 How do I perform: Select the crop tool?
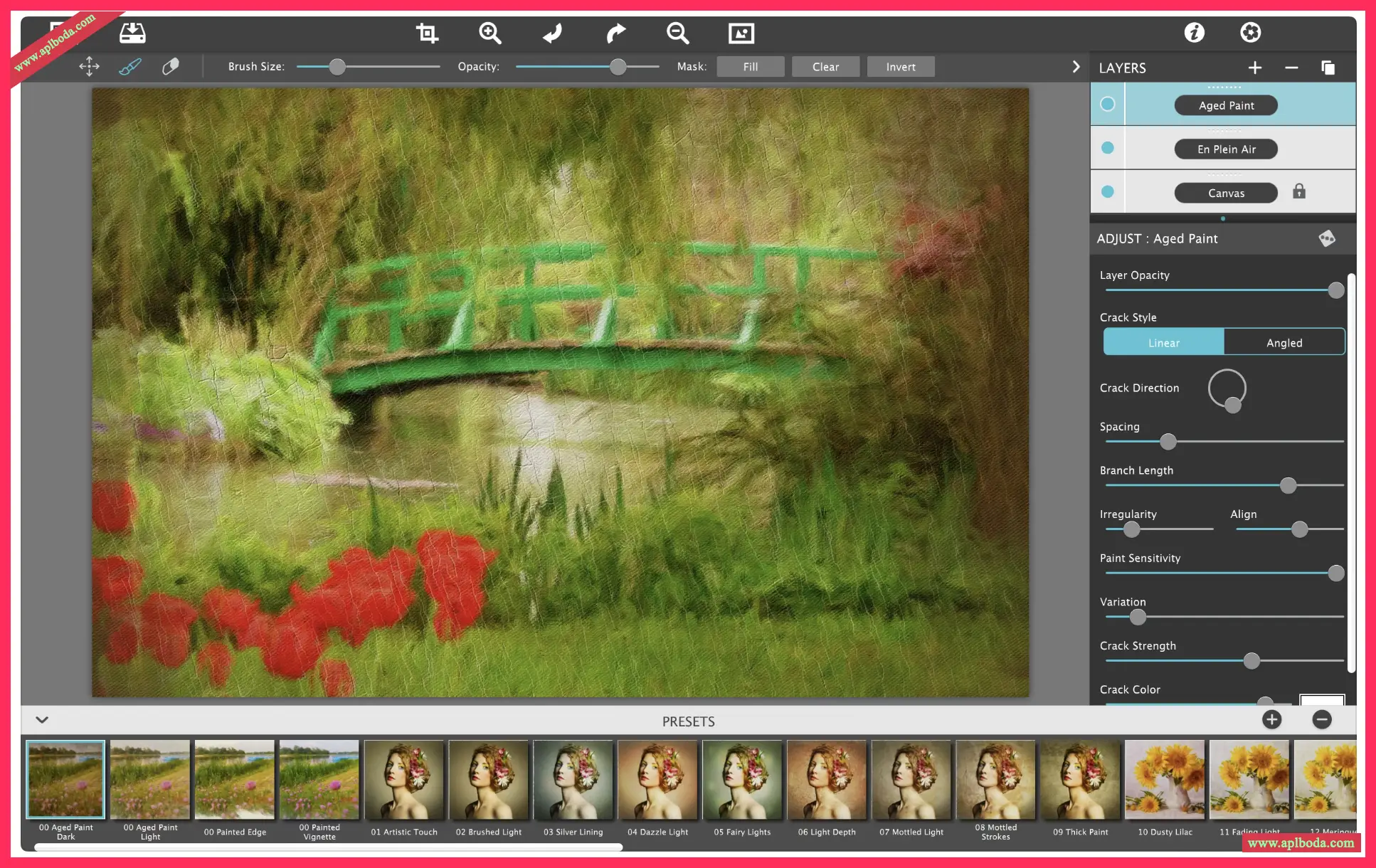pos(427,33)
